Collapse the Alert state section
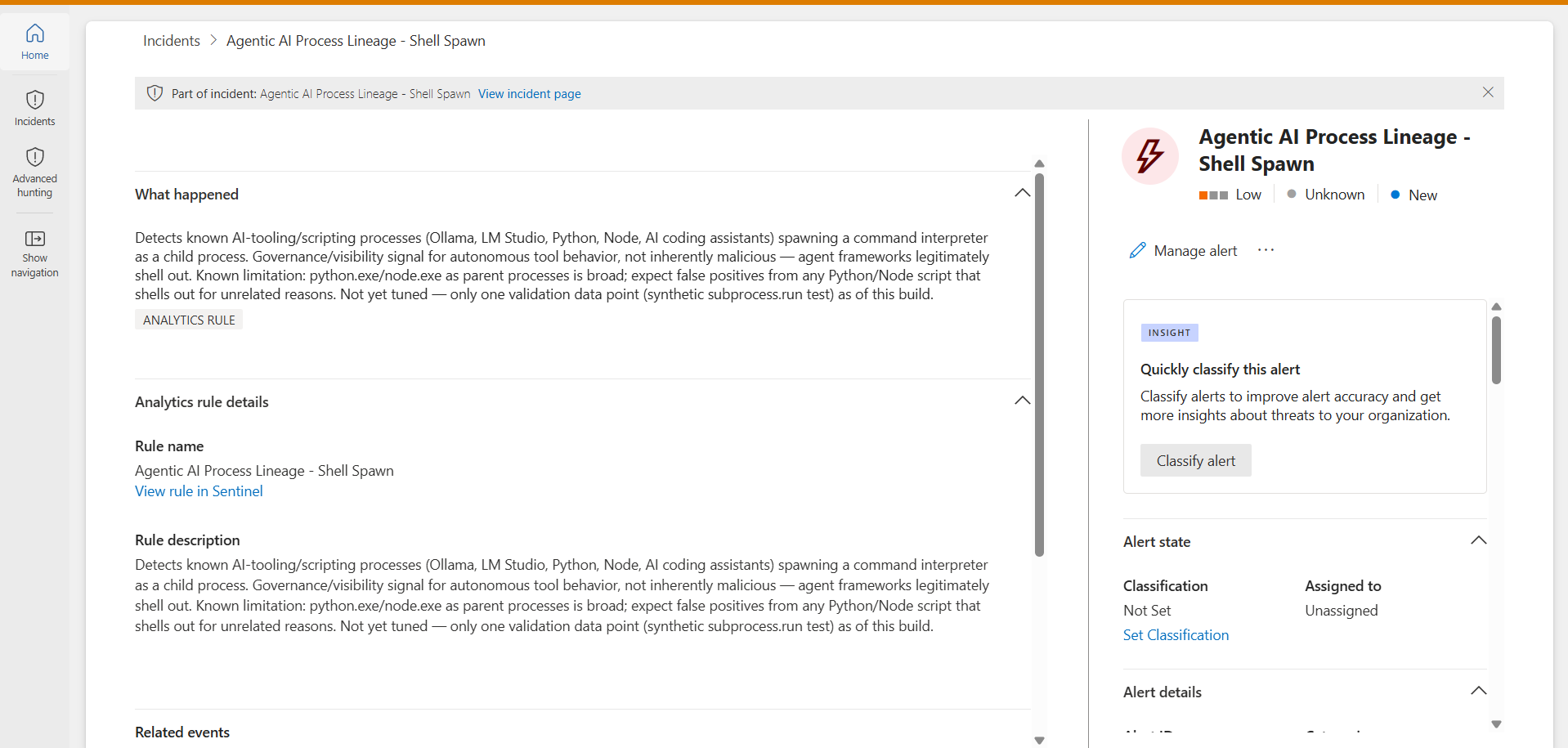This screenshot has width=1568, height=748. pyautogui.click(x=1478, y=540)
